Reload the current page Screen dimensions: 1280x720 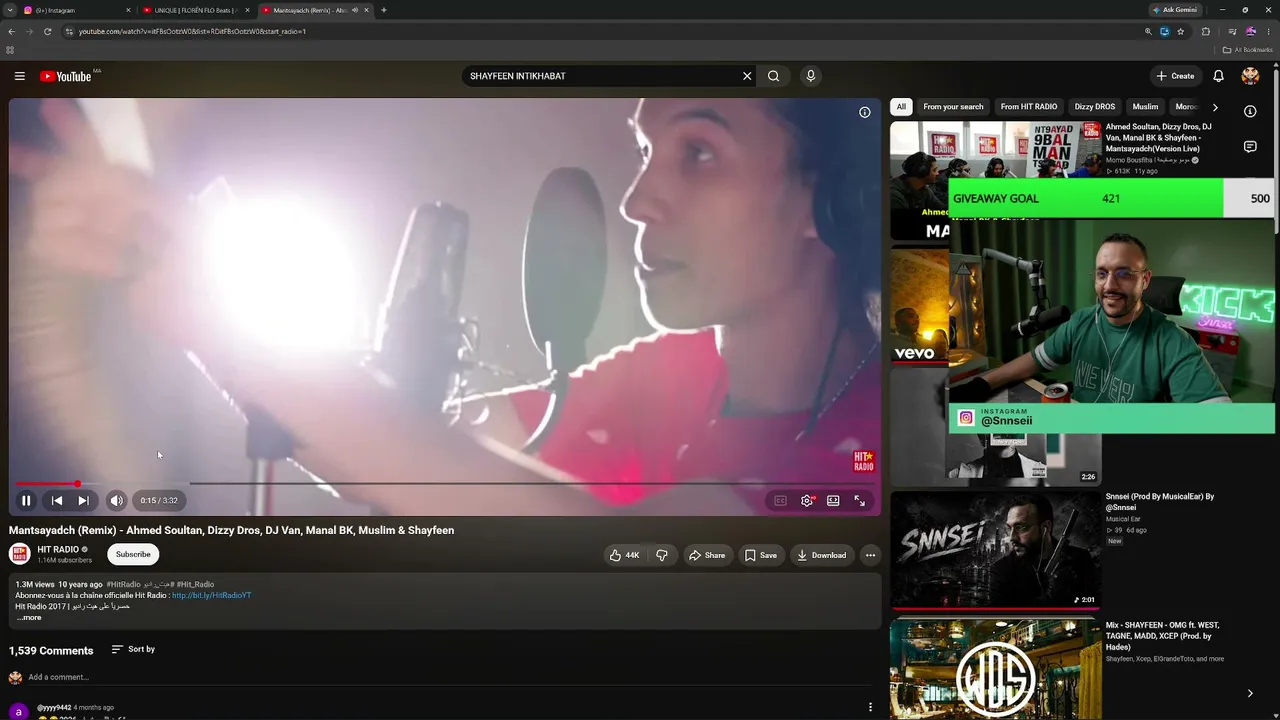click(47, 31)
